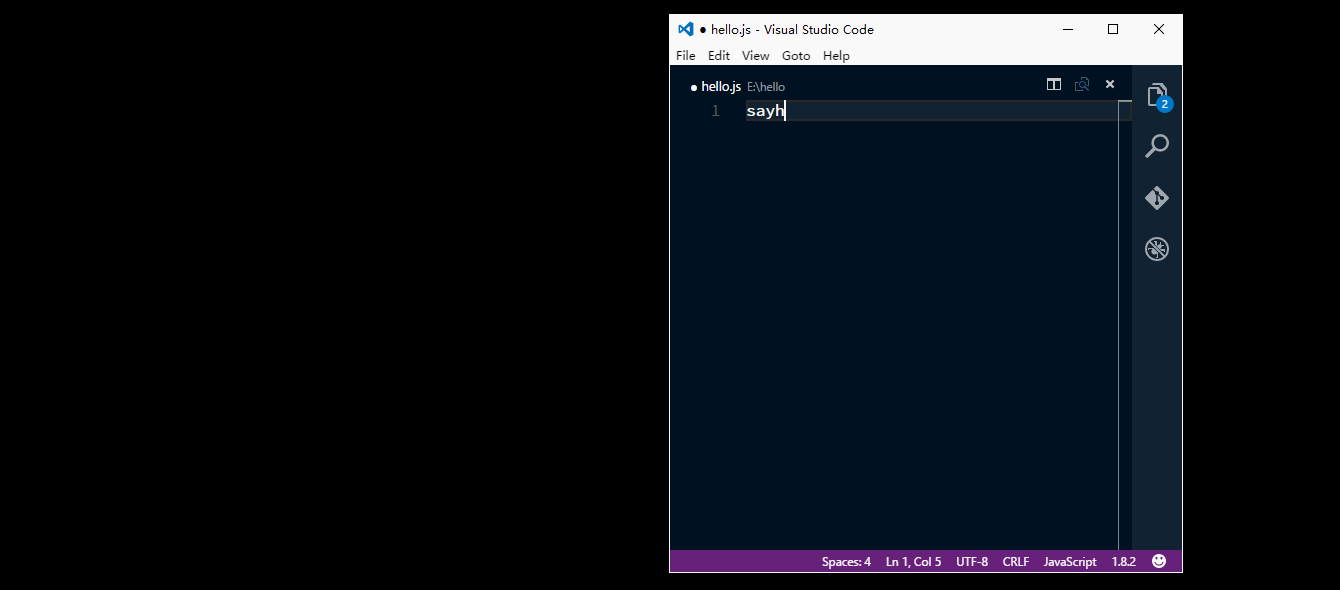1340x590 pixels.
Task: Go to line via Ln 1, Col 5
Action: pos(913,562)
